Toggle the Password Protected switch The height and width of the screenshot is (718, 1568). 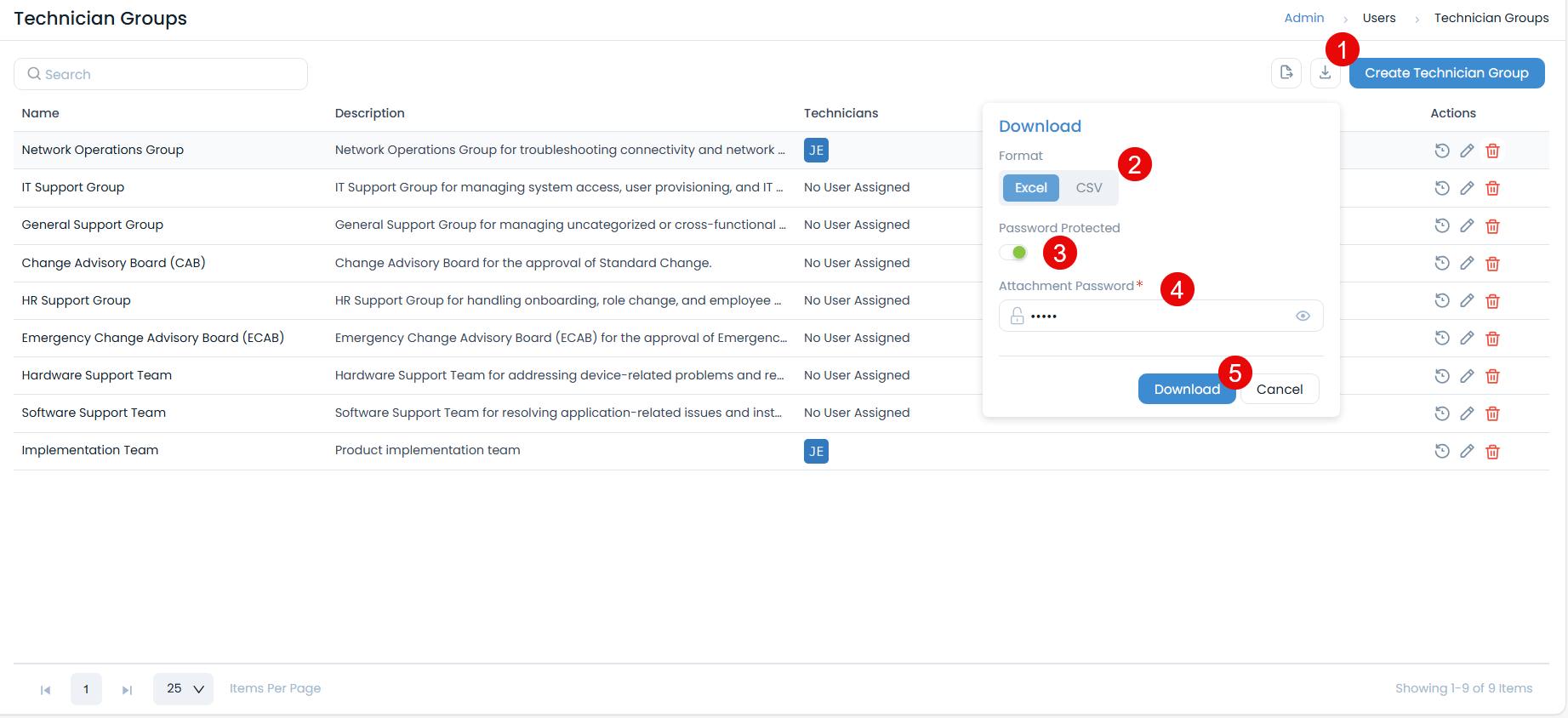point(1013,253)
